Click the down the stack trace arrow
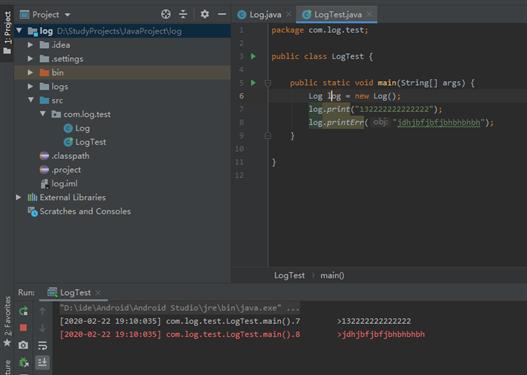This screenshot has height=375, width=527. pyautogui.click(x=43, y=328)
